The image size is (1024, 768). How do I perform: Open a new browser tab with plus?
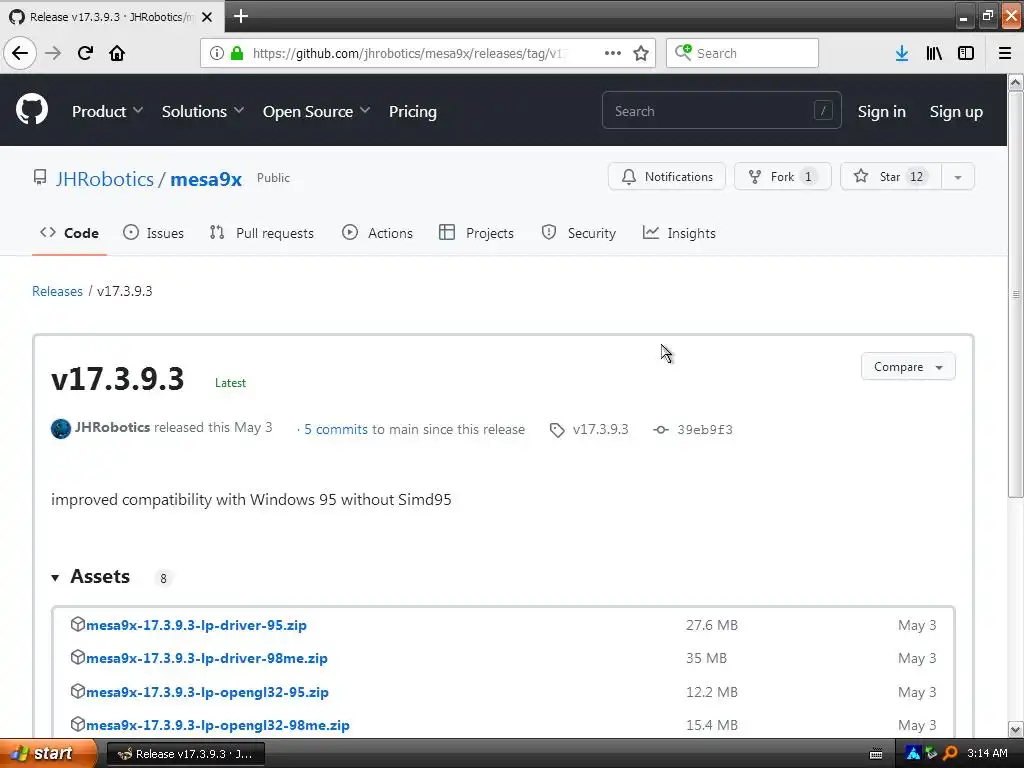coord(241,16)
